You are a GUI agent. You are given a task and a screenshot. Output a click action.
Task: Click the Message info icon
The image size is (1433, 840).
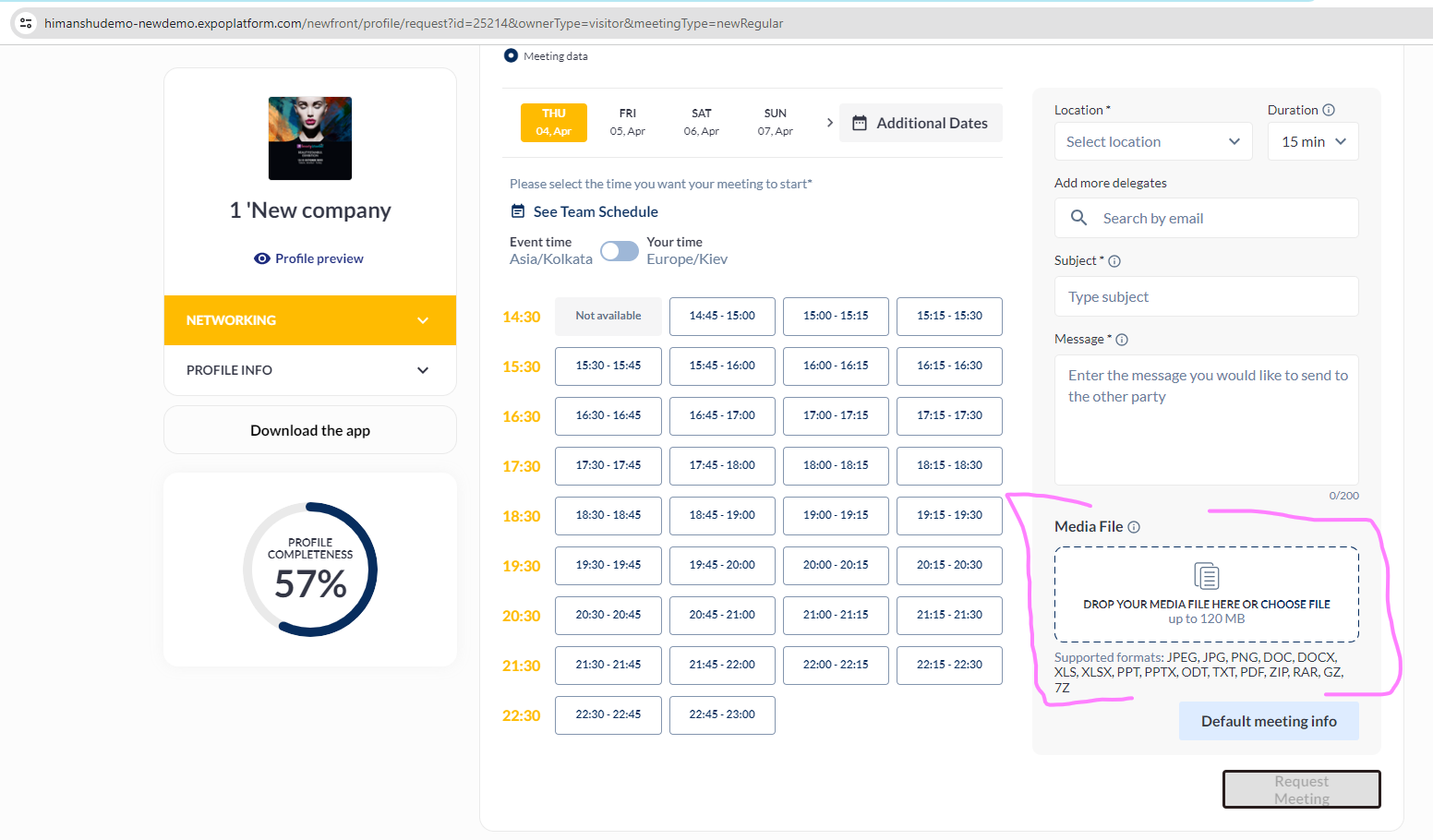point(1122,340)
